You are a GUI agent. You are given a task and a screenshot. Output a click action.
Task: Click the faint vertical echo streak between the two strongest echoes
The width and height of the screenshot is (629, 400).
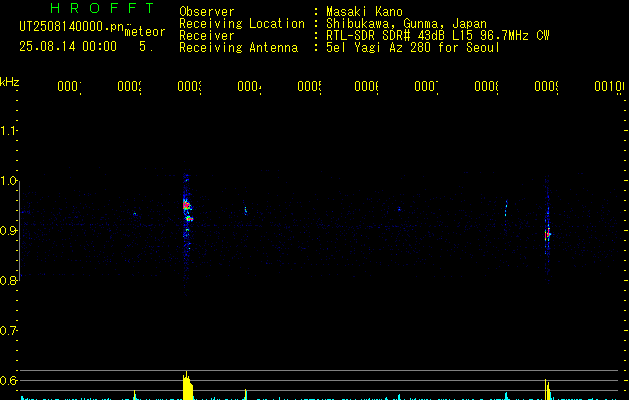[x=506, y=208]
